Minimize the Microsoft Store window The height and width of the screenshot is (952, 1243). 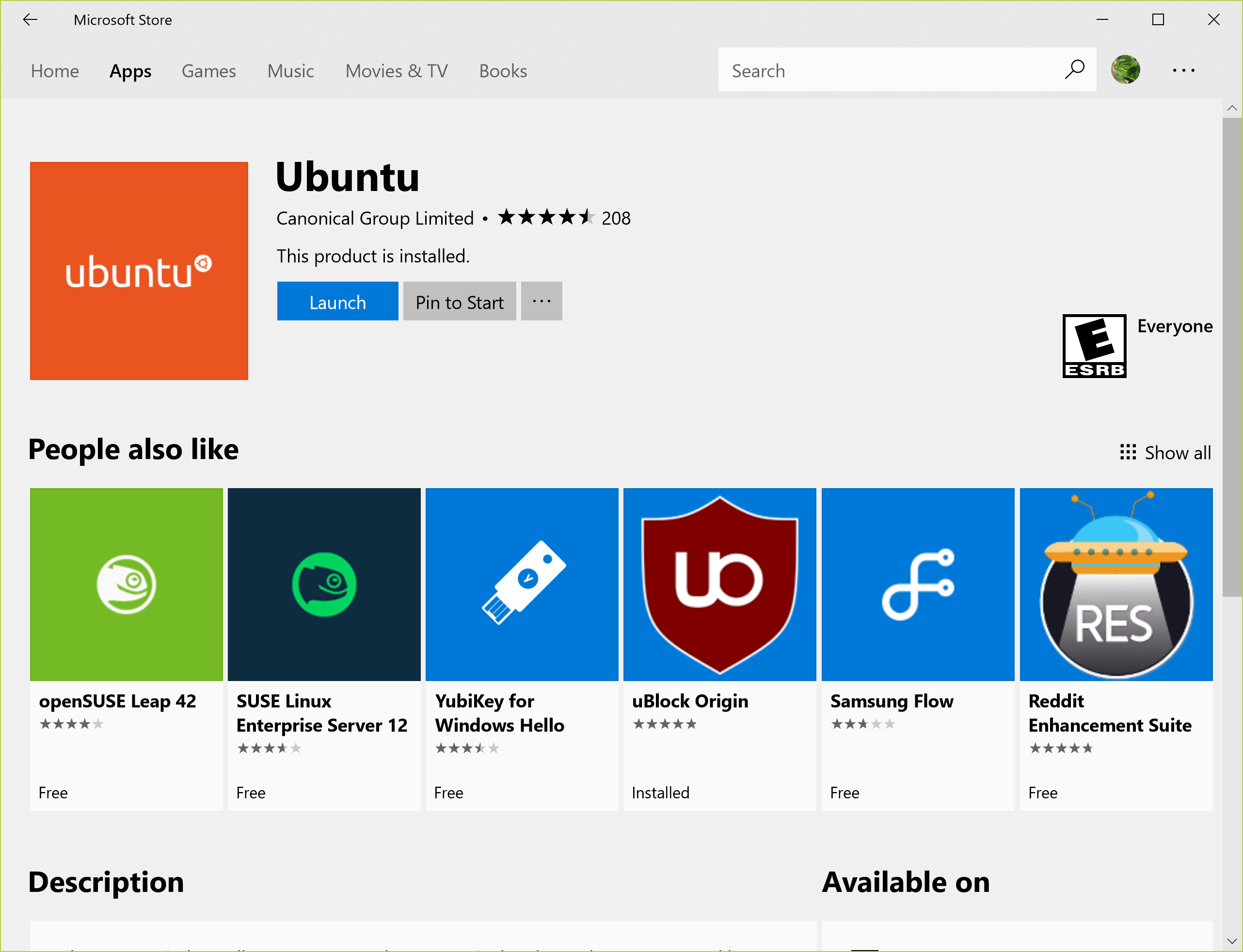pos(1102,20)
